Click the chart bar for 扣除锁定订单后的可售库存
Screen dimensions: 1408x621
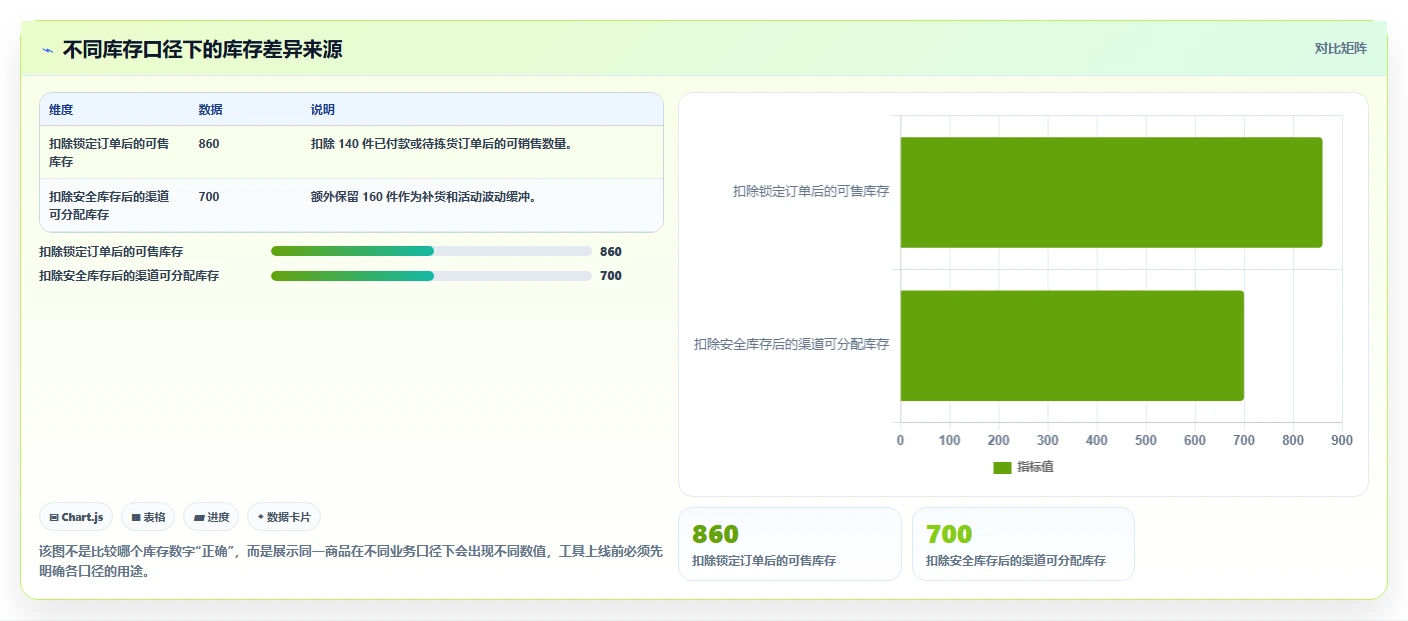(1111, 192)
